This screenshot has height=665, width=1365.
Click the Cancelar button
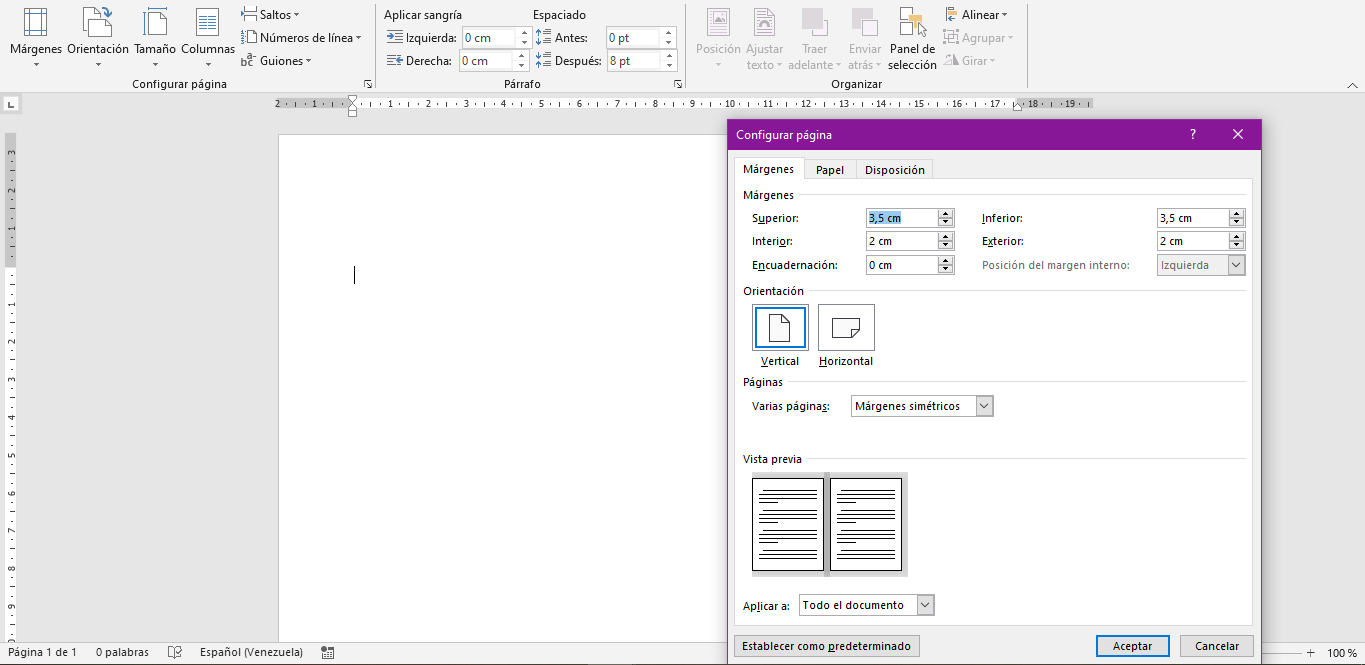pos(1217,646)
